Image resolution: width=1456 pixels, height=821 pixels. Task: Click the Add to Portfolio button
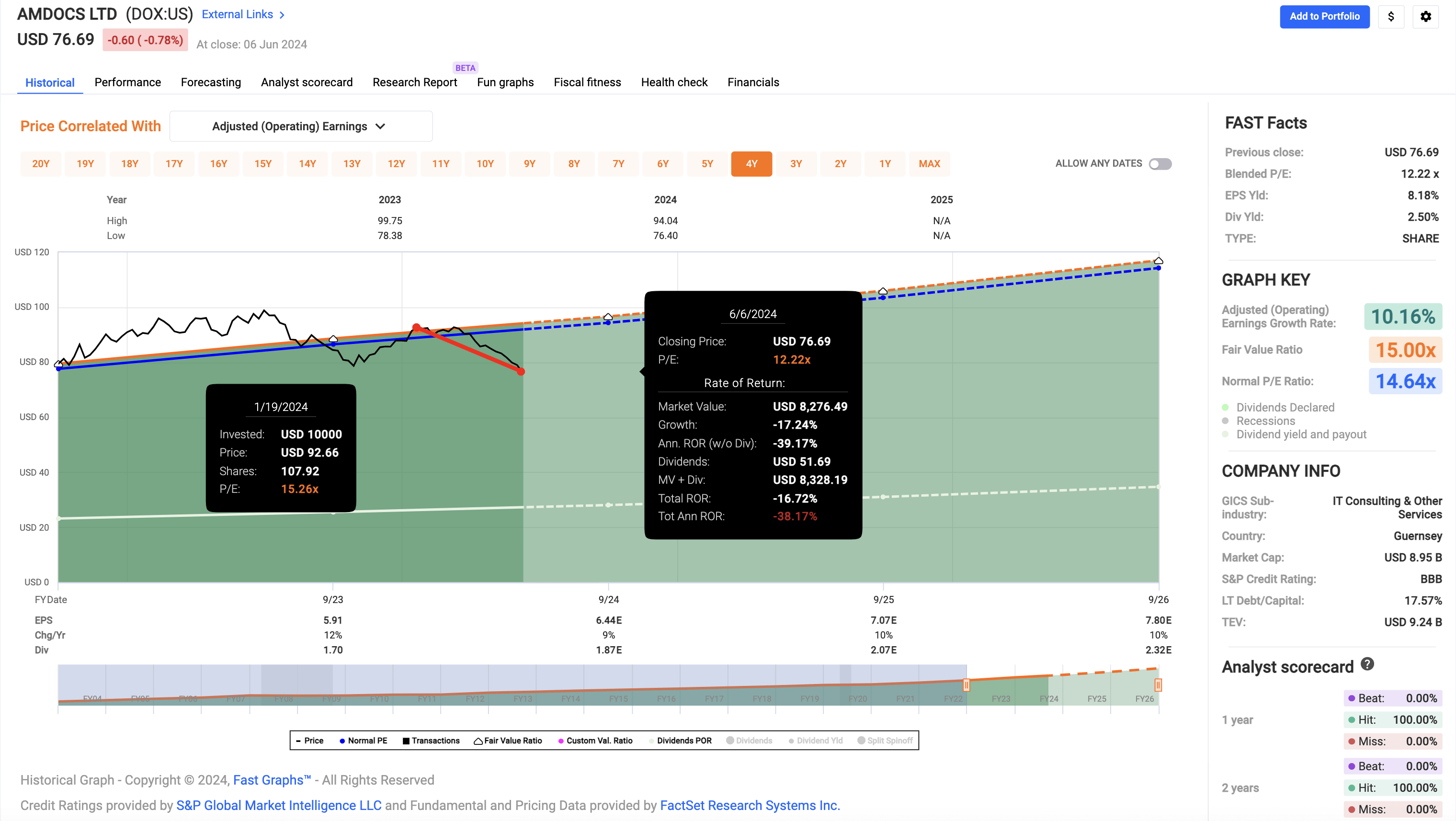(x=1324, y=16)
